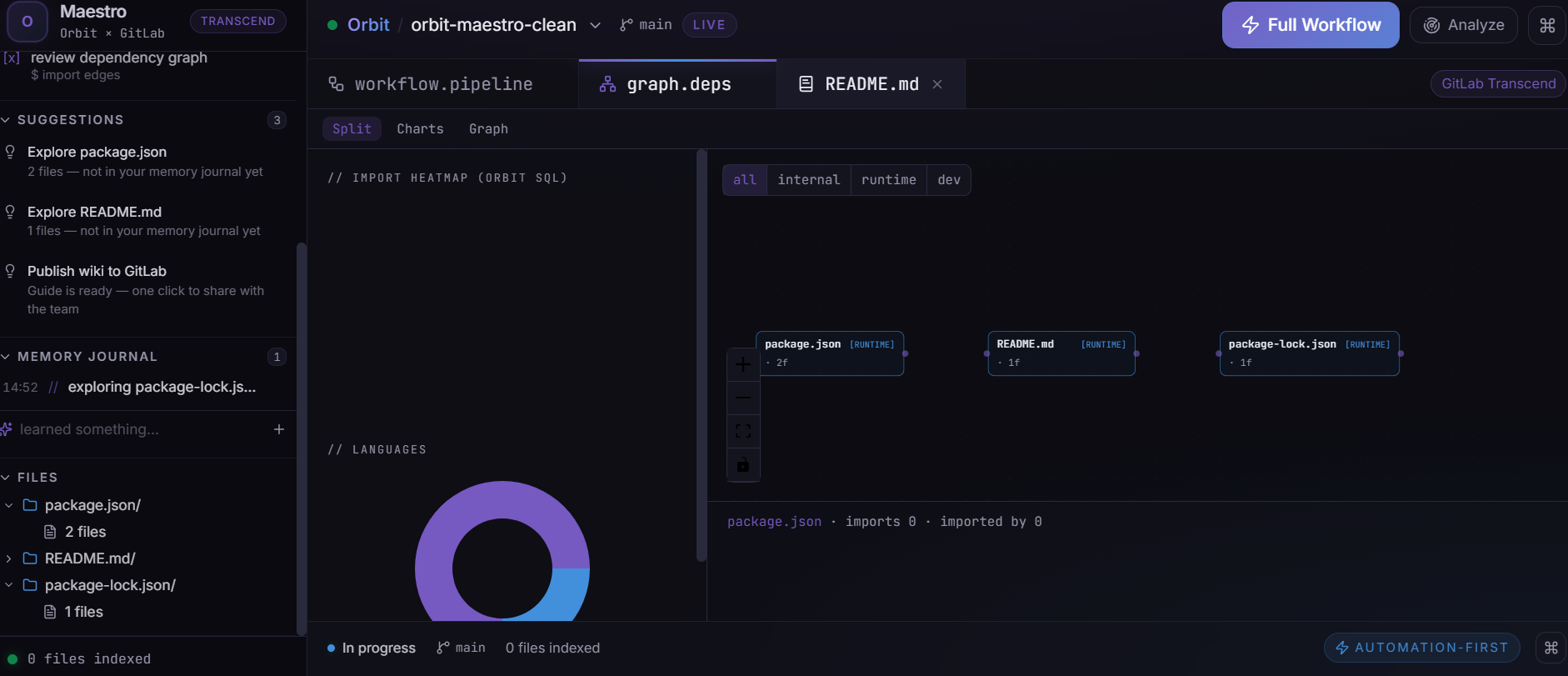Open the exploring package-lock.js journal entry
1568x676 pixels.
(147, 387)
